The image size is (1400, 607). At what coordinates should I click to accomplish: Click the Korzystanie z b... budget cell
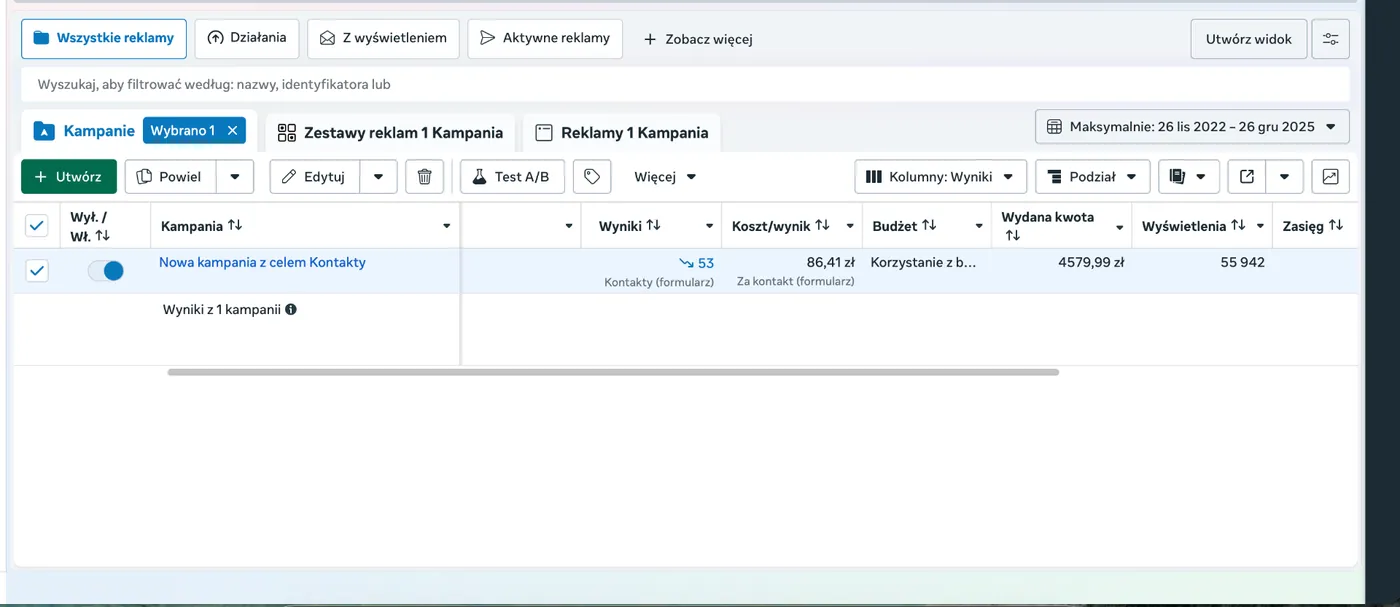click(923, 263)
